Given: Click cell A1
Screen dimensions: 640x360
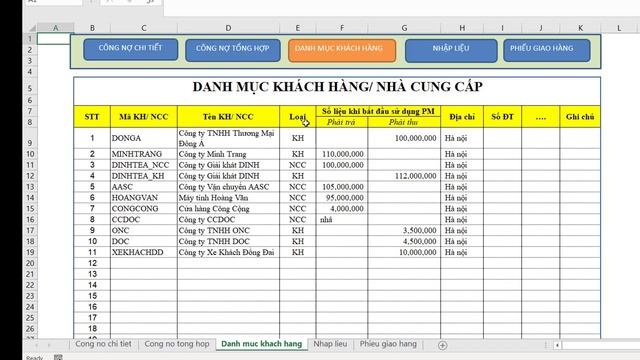Looking at the screenshot, I should coord(56,39).
